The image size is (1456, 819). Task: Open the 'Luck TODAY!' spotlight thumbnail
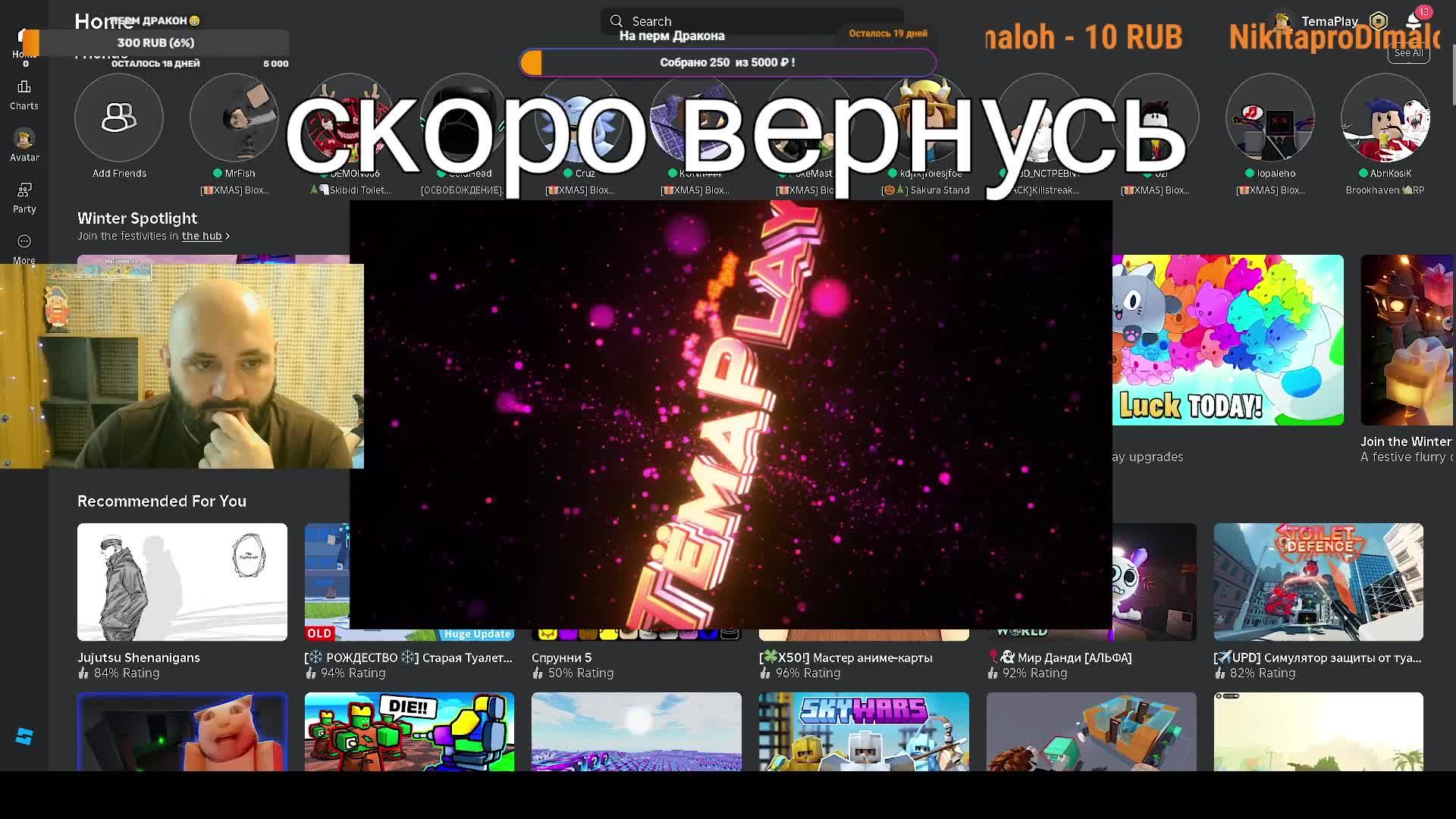click(1228, 340)
